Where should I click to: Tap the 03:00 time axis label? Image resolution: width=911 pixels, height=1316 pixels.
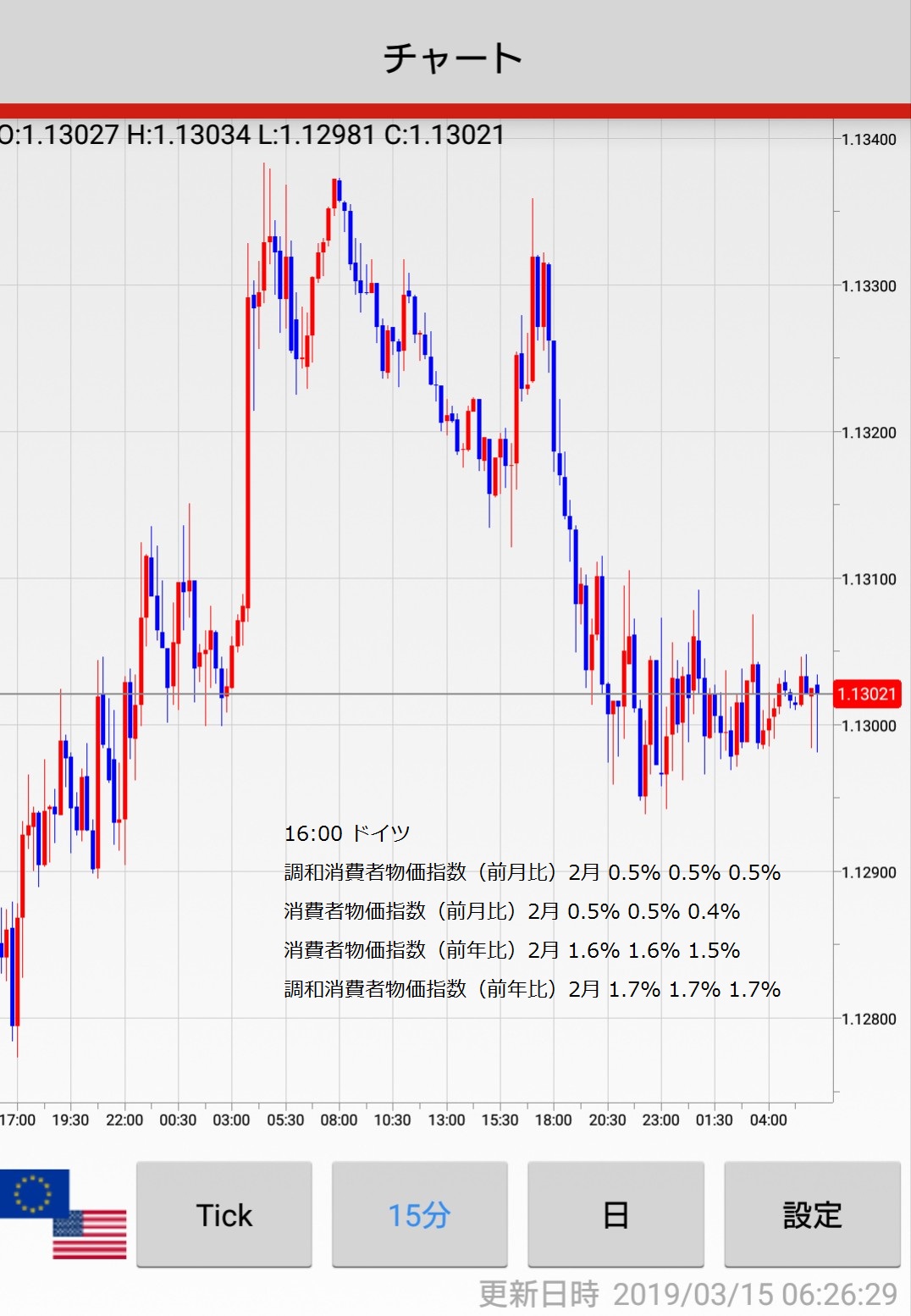click(231, 1120)
